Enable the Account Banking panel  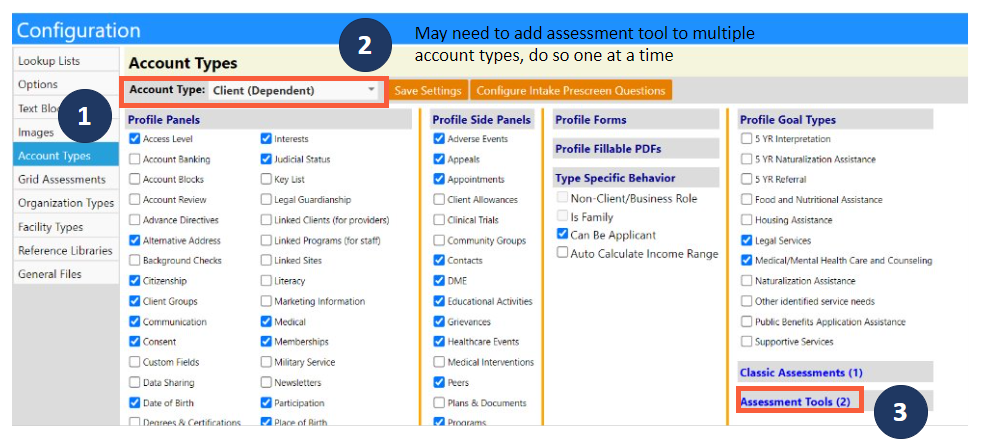[135, 159]
